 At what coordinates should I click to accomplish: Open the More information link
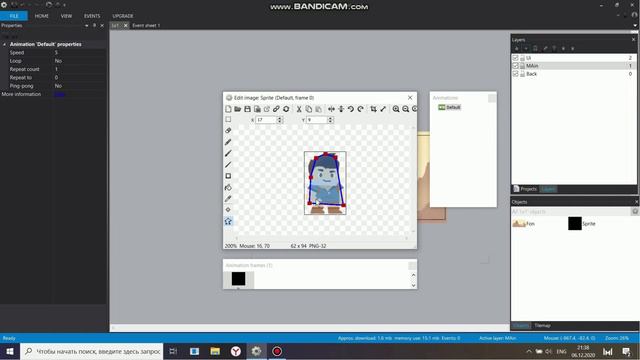pos(60,94)
